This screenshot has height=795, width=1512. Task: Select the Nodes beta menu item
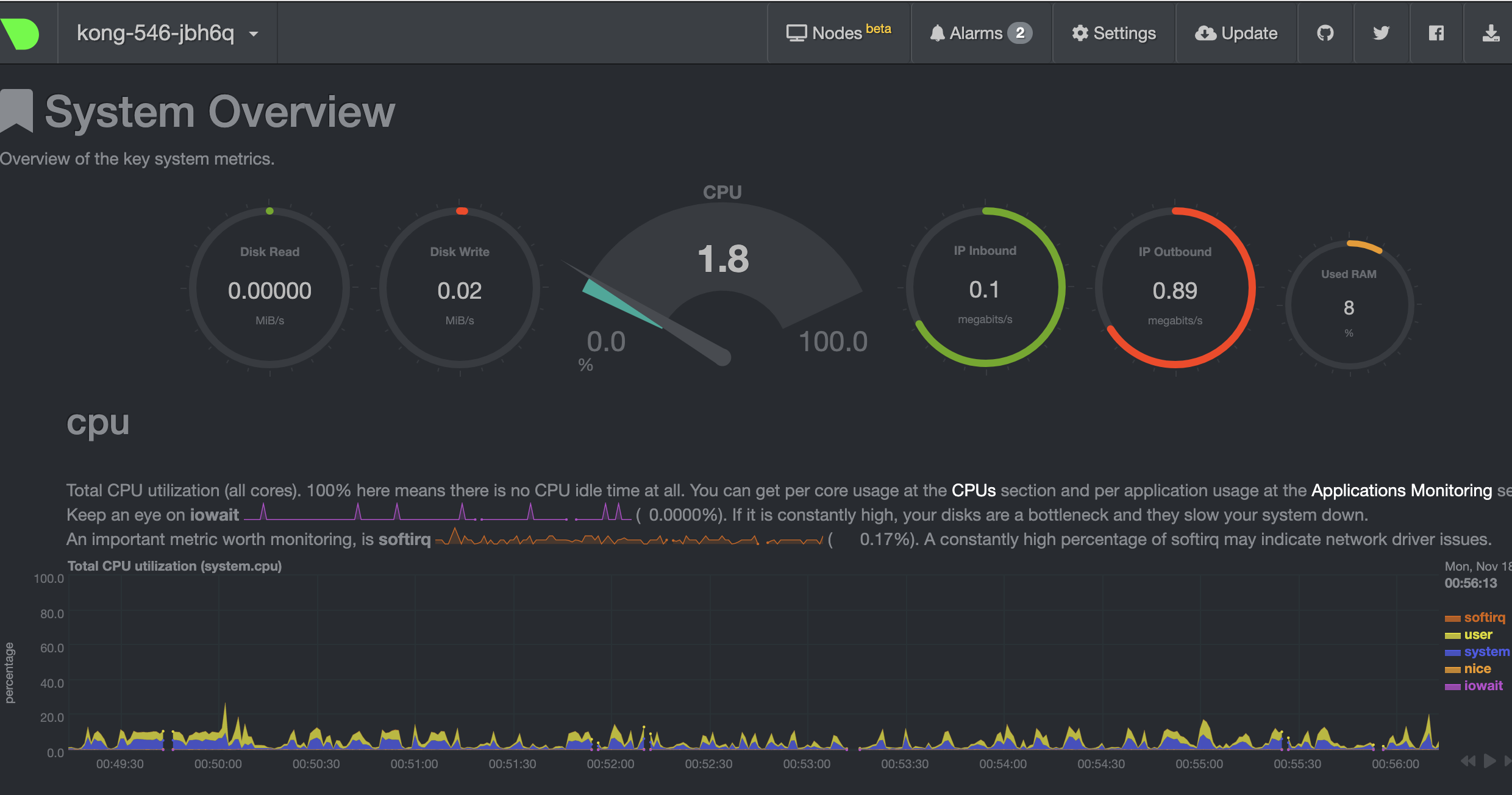coord(838,32)
